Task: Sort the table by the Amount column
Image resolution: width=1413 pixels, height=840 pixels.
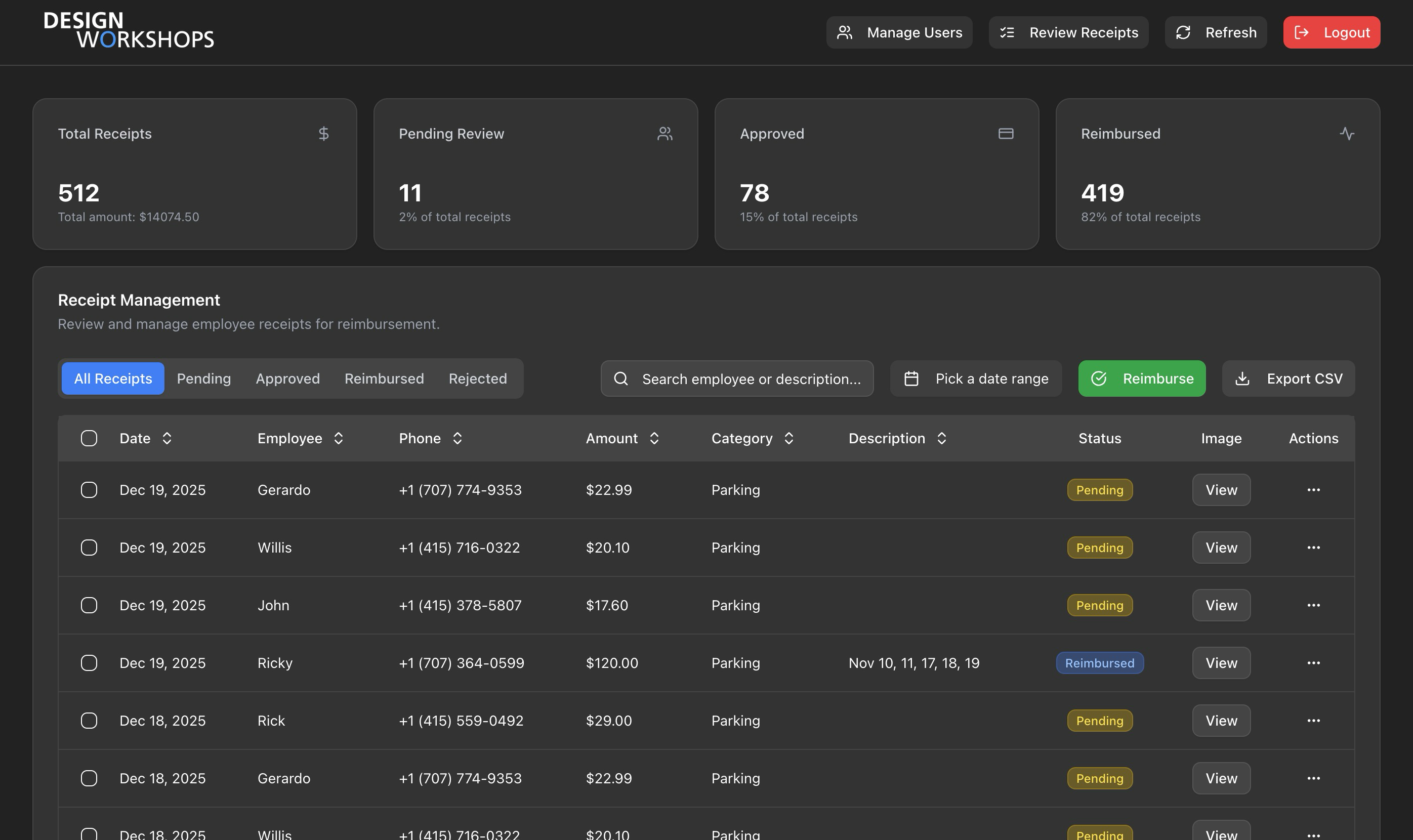Action: click(x=621, y=438)
